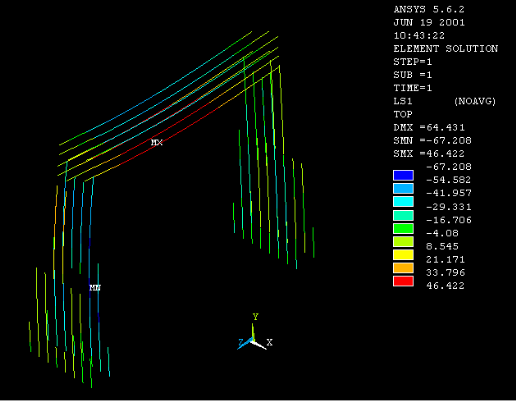Screen dimensions: 516x401
Task: Click the X axis label on triad
Action: coord(269,342)
